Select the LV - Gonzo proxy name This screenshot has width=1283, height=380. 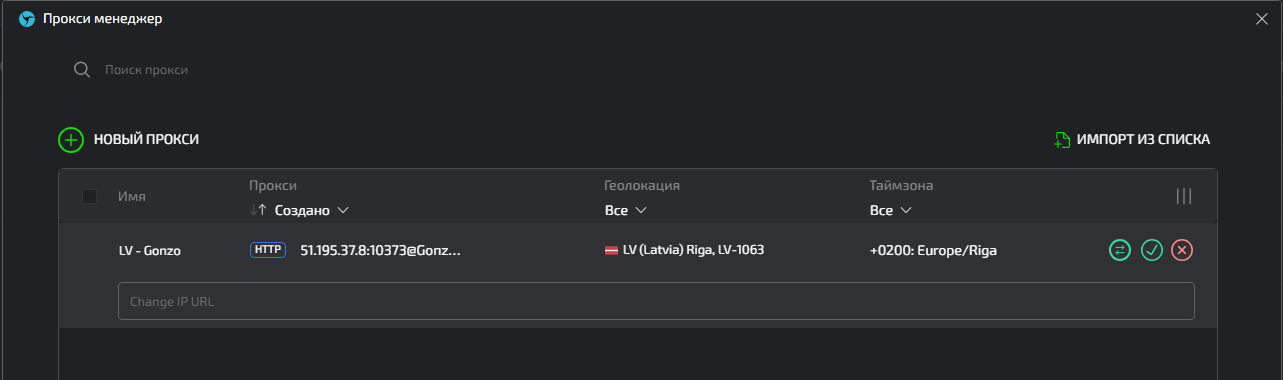(x=149, y=250)
